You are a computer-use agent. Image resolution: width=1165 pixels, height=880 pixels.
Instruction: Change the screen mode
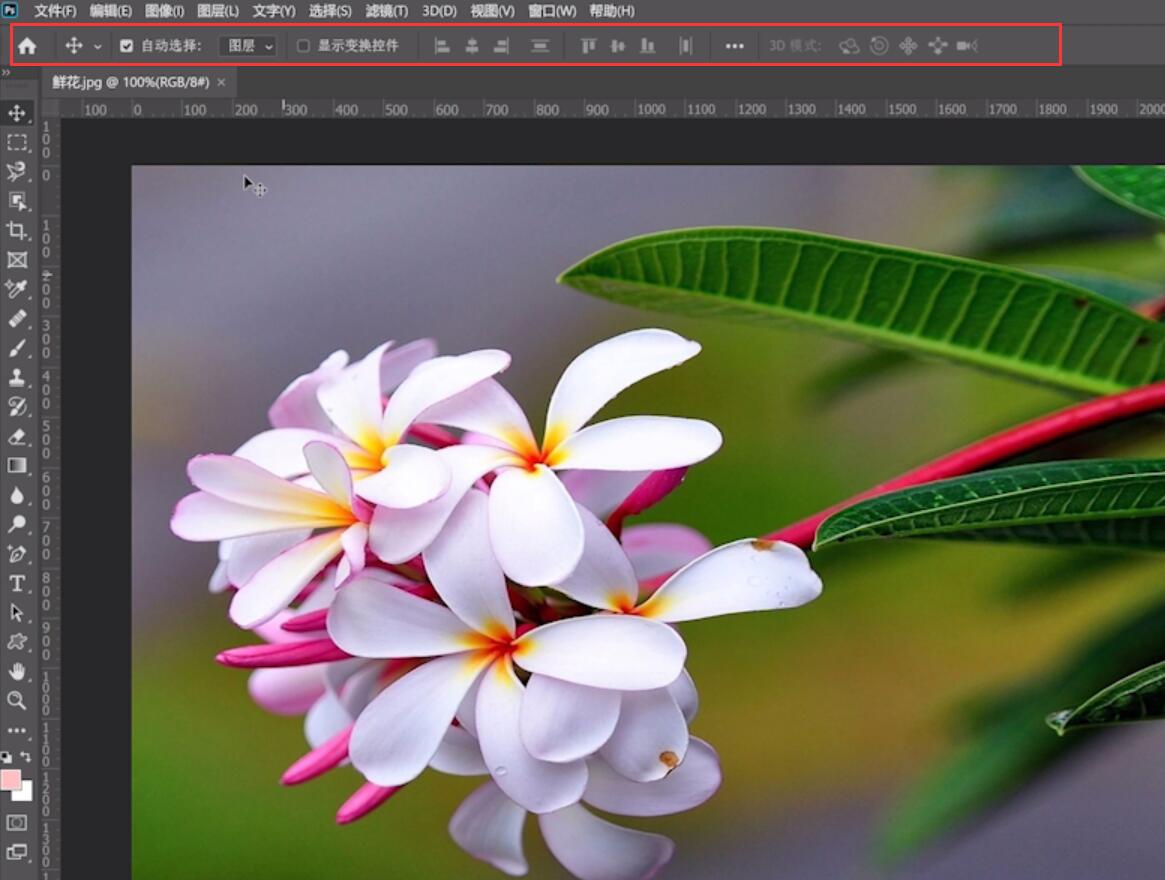click(16, 852)
